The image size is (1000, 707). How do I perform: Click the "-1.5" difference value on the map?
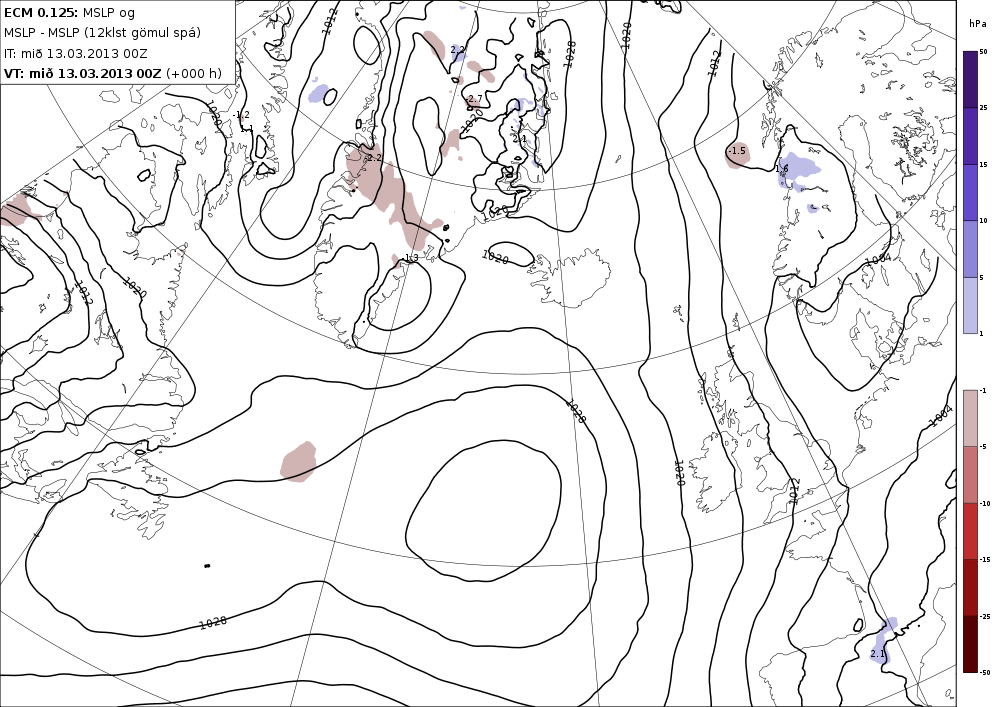tap(737, 151)
